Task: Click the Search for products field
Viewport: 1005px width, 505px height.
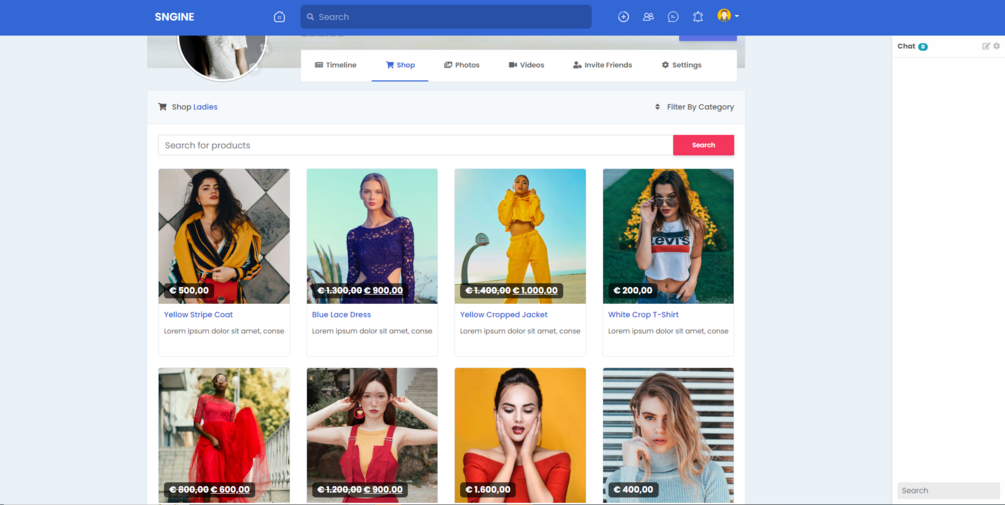Action: pyautogui.click(x=415, y=145)
